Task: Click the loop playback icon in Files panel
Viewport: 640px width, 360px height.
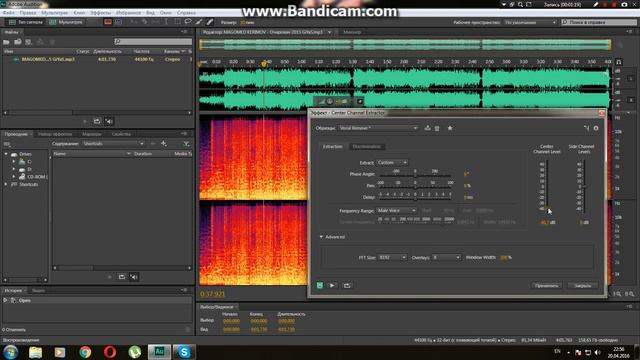Action: pyautogui.click(x=97, y=121)
